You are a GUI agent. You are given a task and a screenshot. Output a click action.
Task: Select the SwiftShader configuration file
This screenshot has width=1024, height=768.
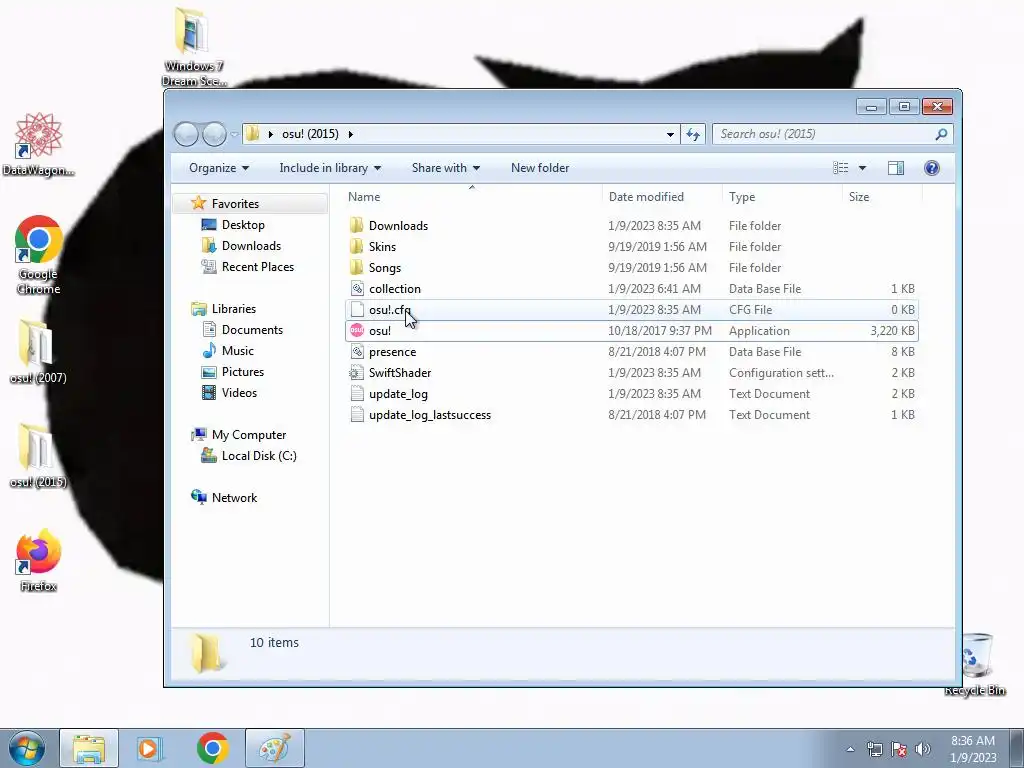pos(632,373)
